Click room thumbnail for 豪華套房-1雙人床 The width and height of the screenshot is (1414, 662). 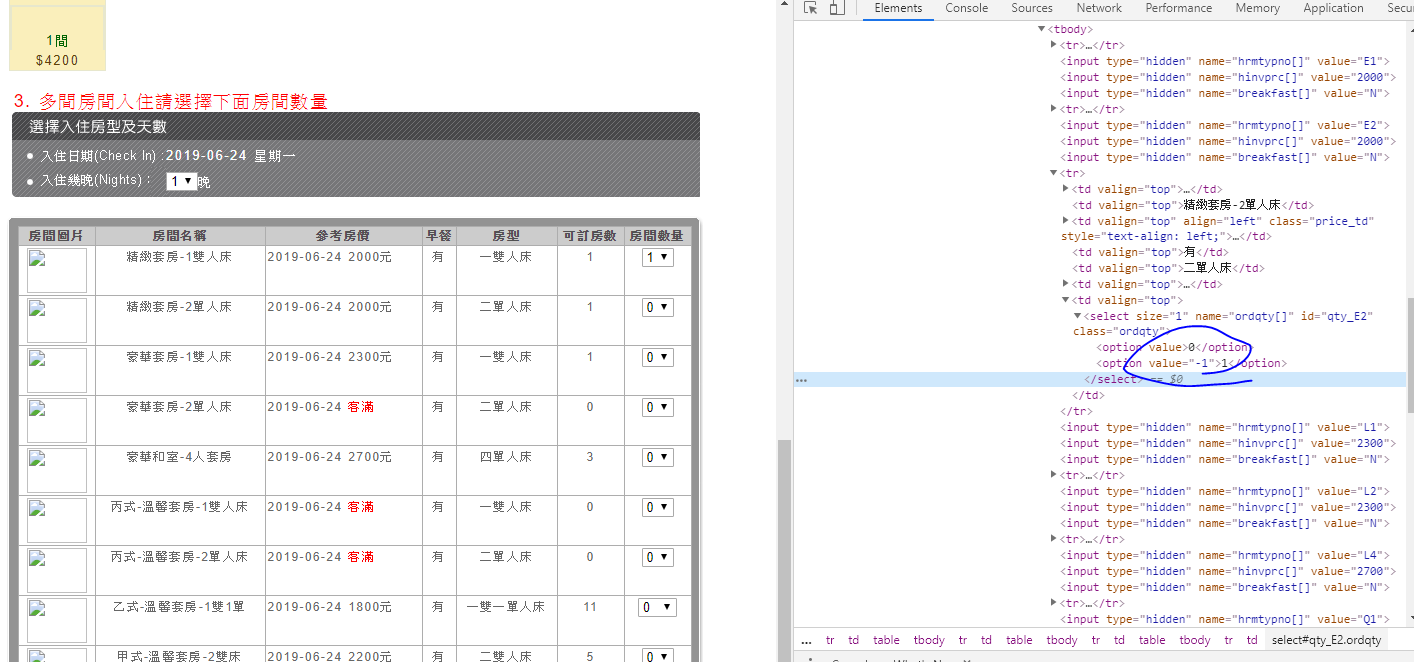click(57, 370)
